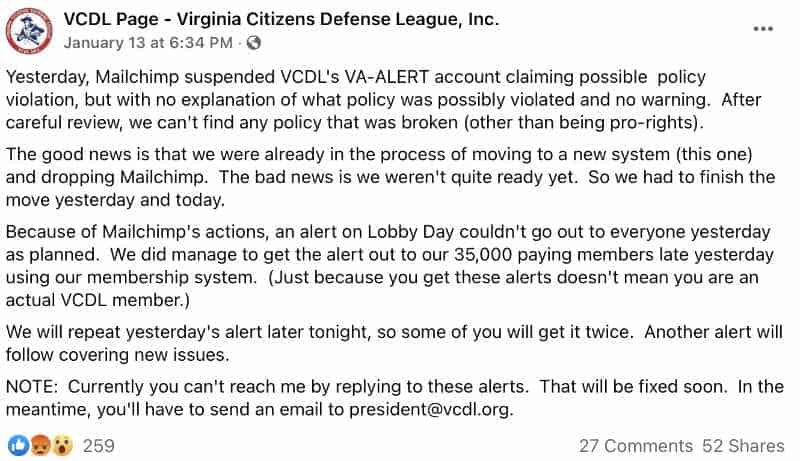Click the 'NOTE:' text in last paragraph

[32, 387]
